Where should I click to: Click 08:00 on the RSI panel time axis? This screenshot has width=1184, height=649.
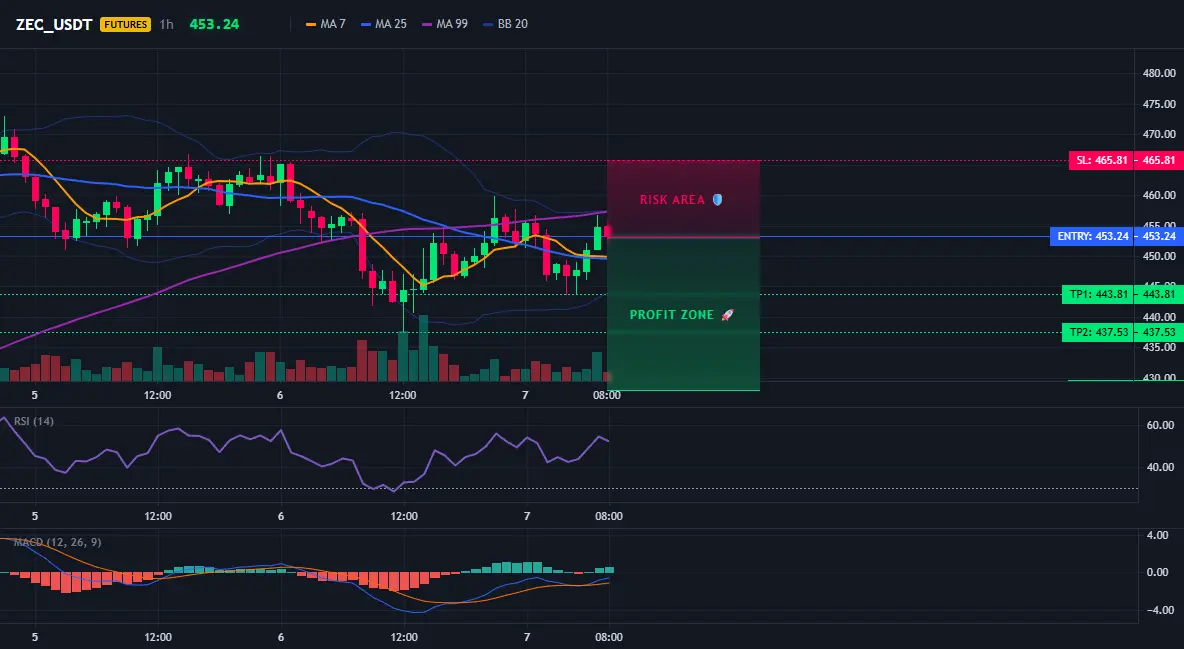click(x=609, y=516)
